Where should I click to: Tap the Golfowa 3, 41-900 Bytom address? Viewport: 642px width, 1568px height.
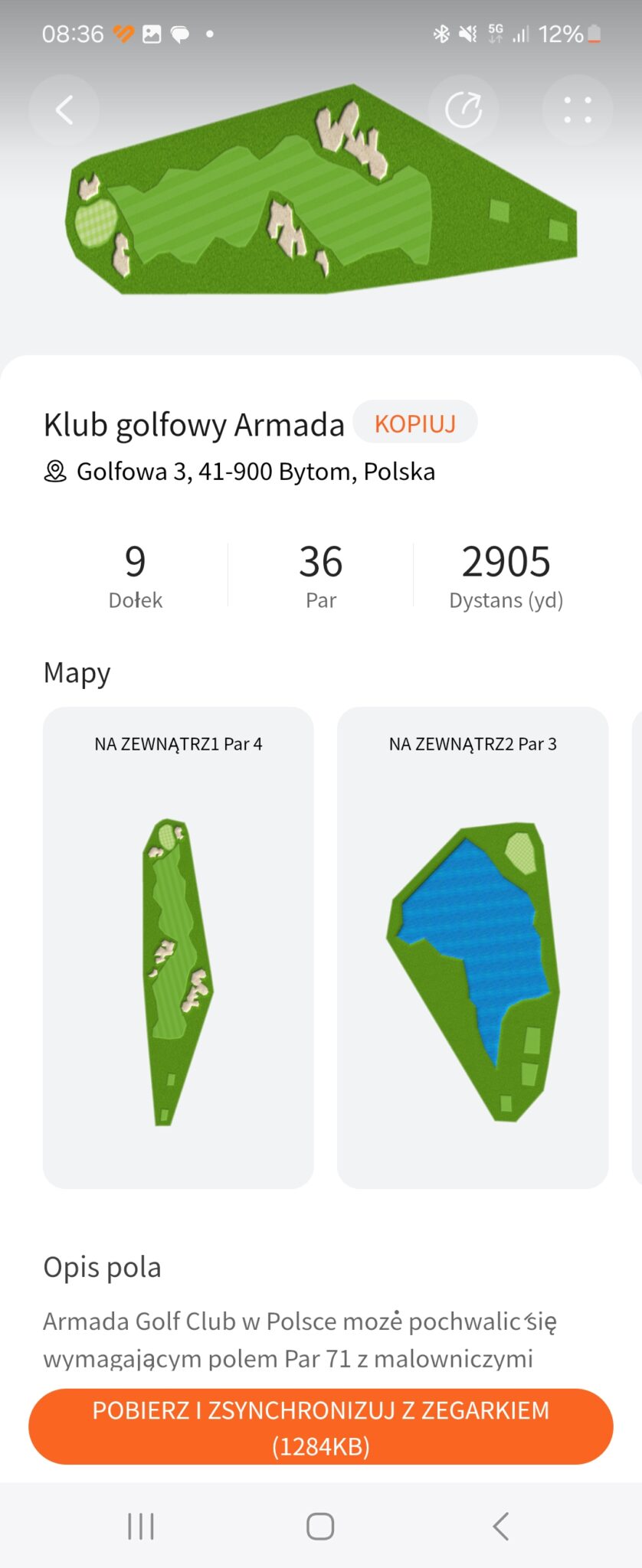click(255, 472)
